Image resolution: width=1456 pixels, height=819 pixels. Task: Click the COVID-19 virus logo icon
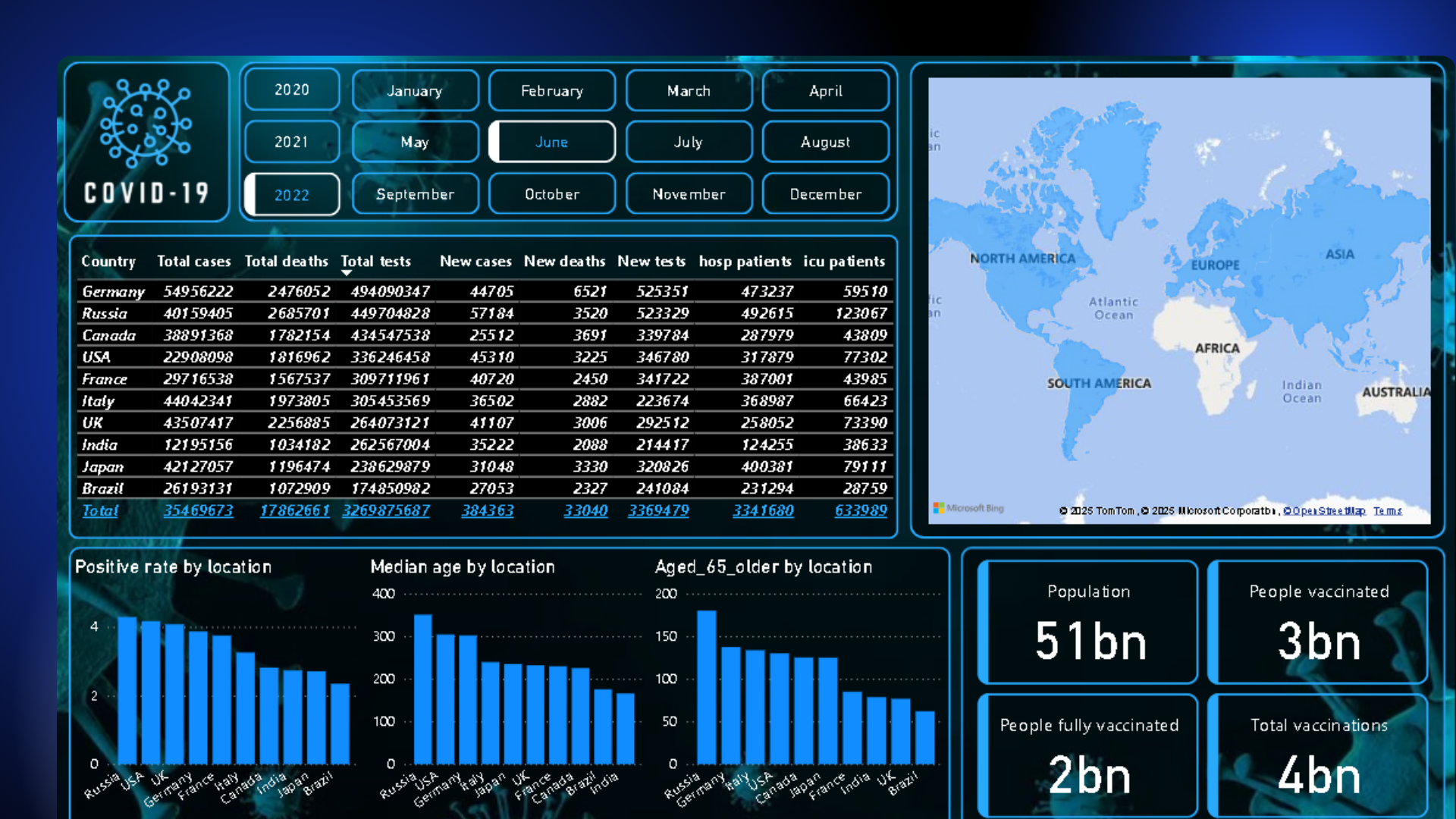click(146, 123)
